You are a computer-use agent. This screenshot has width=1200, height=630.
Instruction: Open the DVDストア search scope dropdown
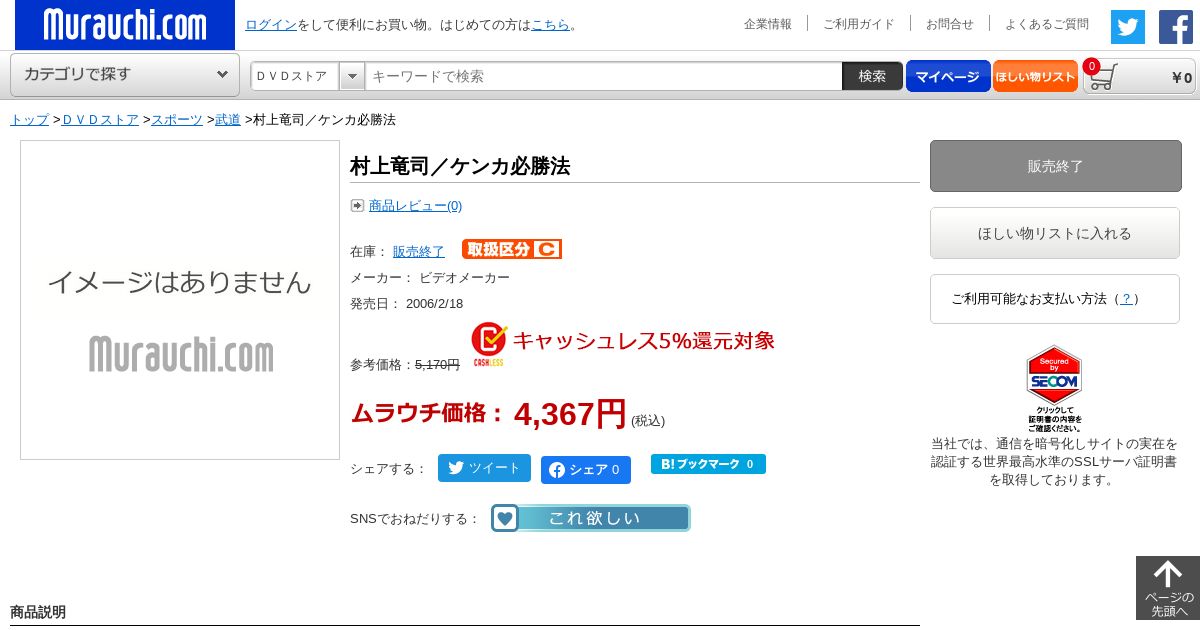(x=308, y=76)
